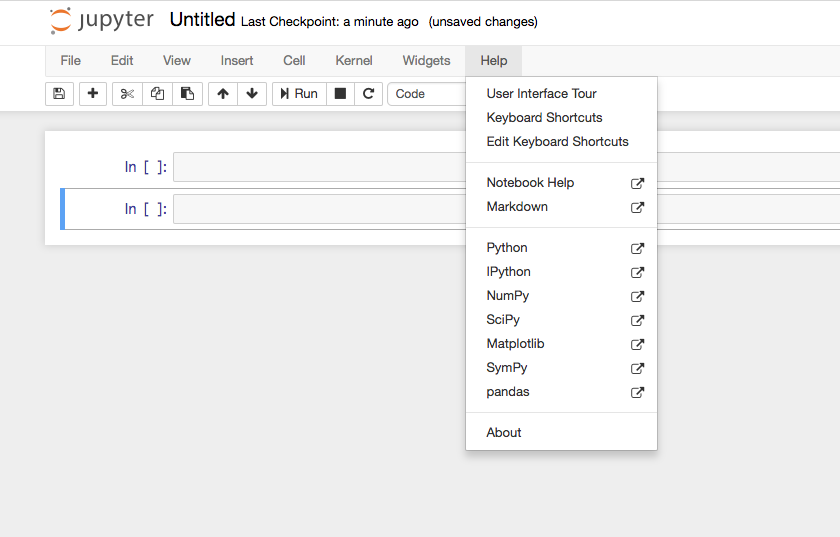This screenshot has height=537, width=840.
Task: Open the Edit menu
Action: pyautogui.click(x=122, y=61)
